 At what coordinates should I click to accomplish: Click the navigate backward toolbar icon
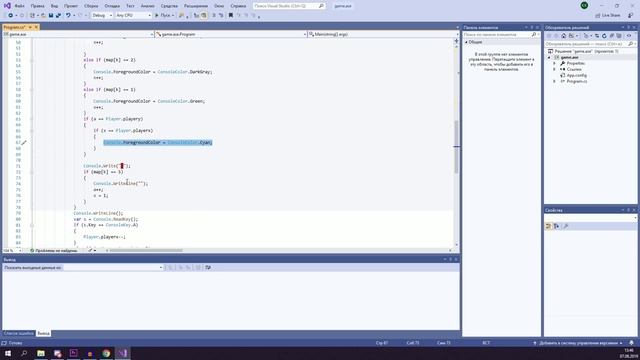10,15
